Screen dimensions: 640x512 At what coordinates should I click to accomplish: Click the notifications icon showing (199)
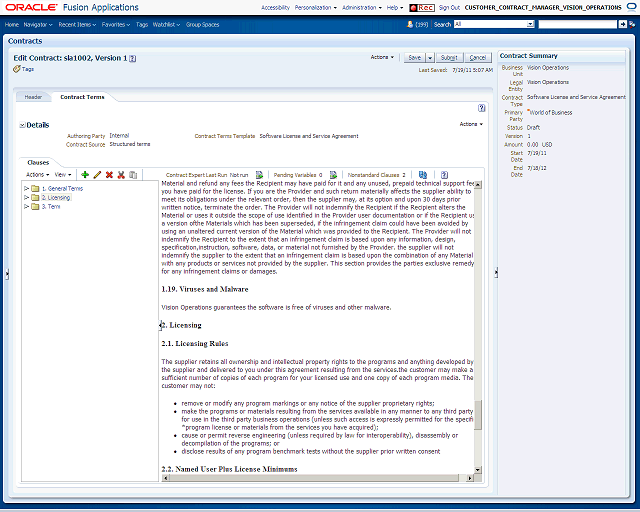[x=410, y=24]
